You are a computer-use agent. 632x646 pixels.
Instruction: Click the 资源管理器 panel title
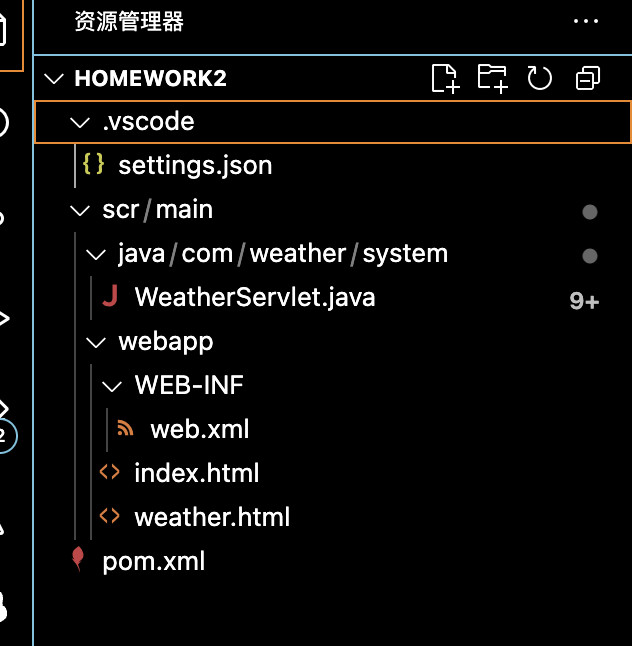click(x=129, y=22)
